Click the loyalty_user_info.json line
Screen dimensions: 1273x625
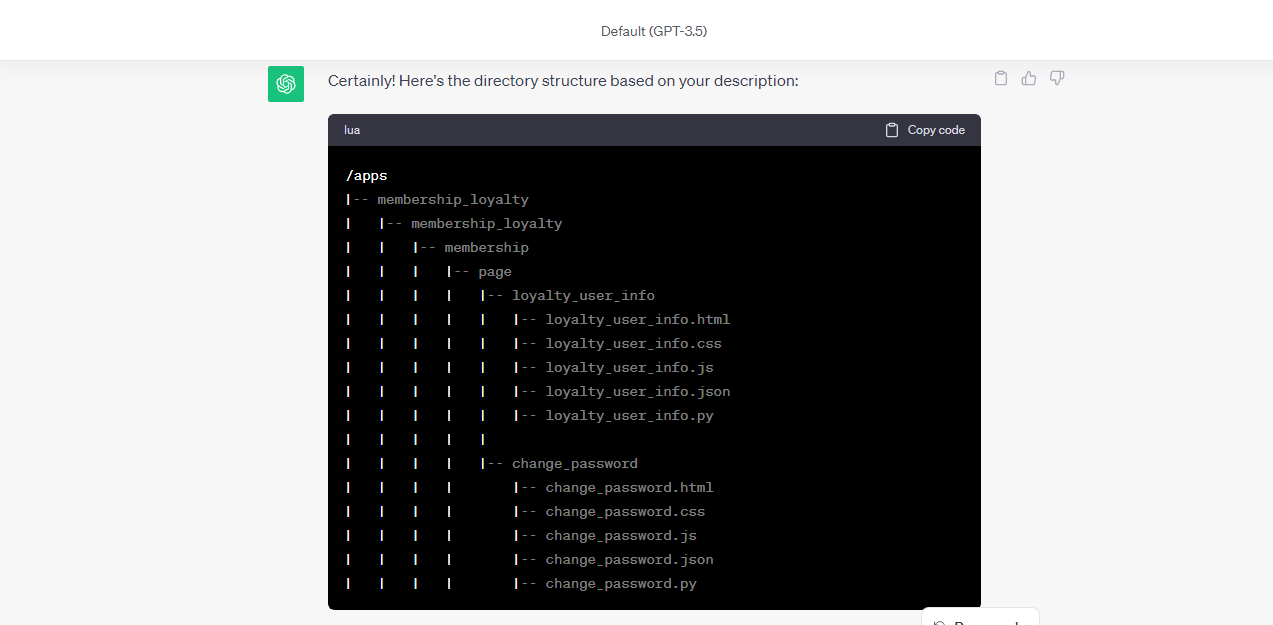click(638, 392)
